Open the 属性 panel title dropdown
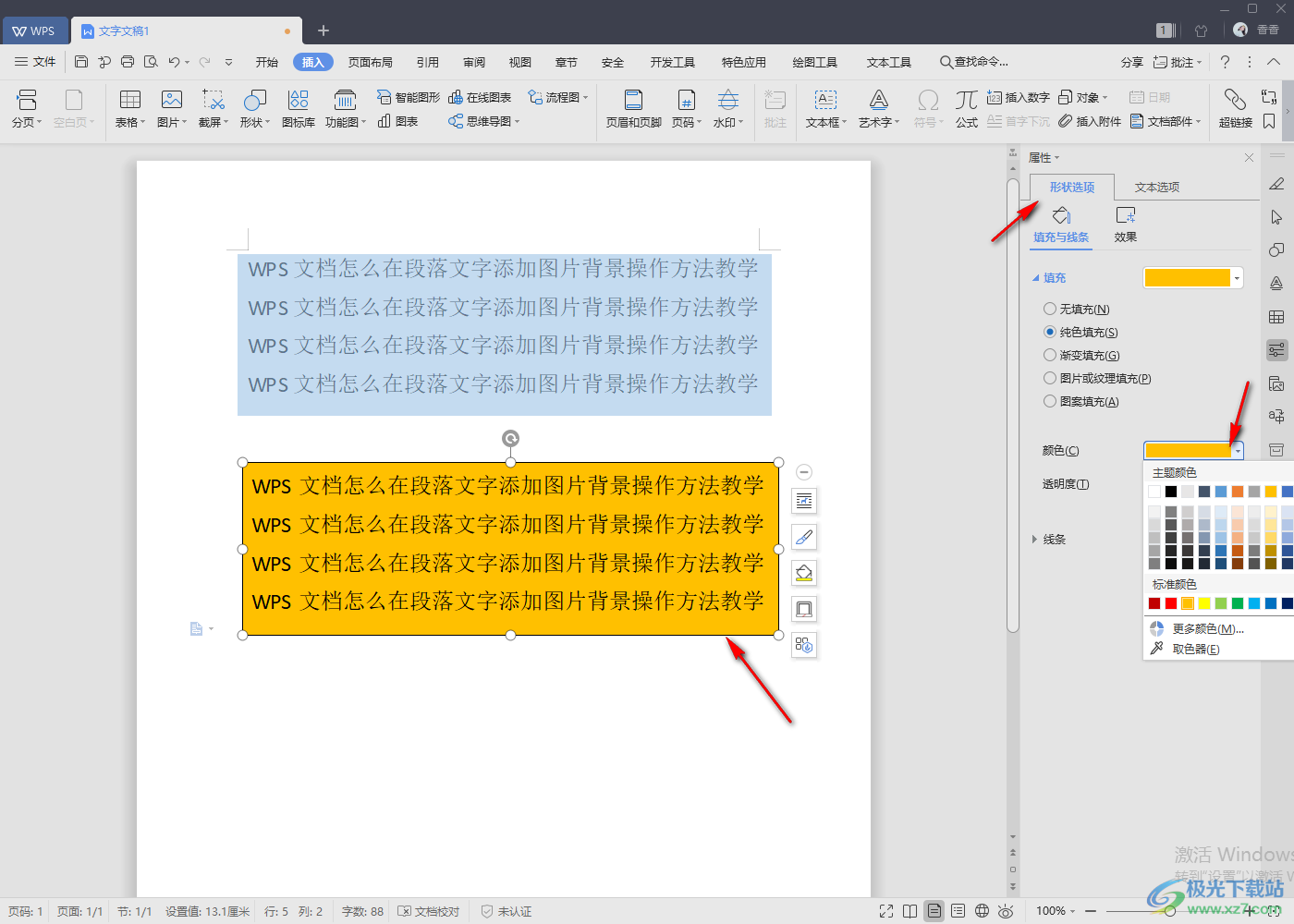The image size is (1294, 924). coord(1044,157)
